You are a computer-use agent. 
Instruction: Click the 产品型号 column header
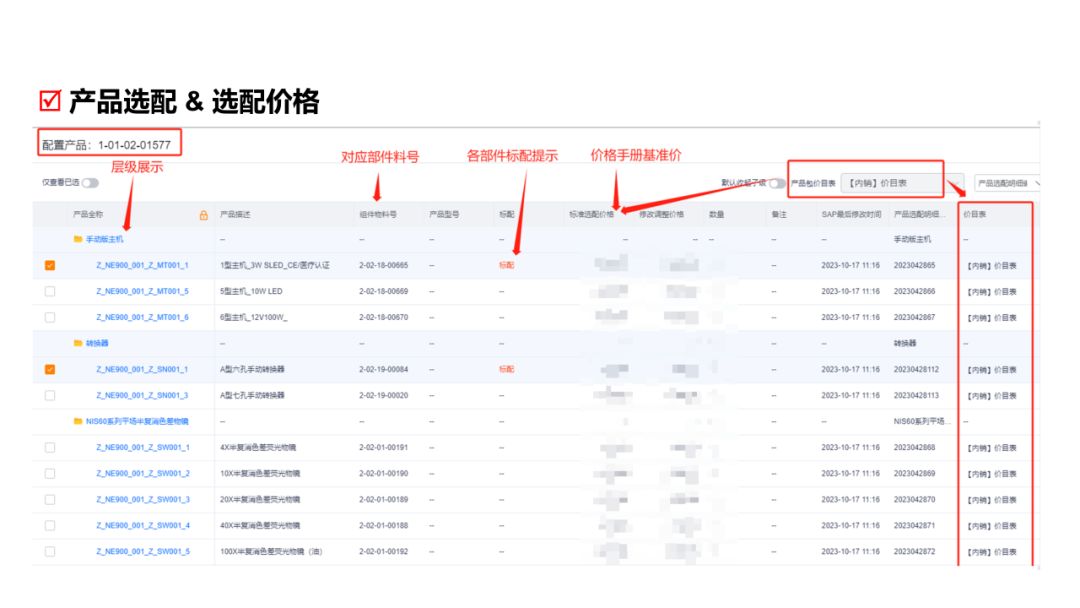click(444, 215)
